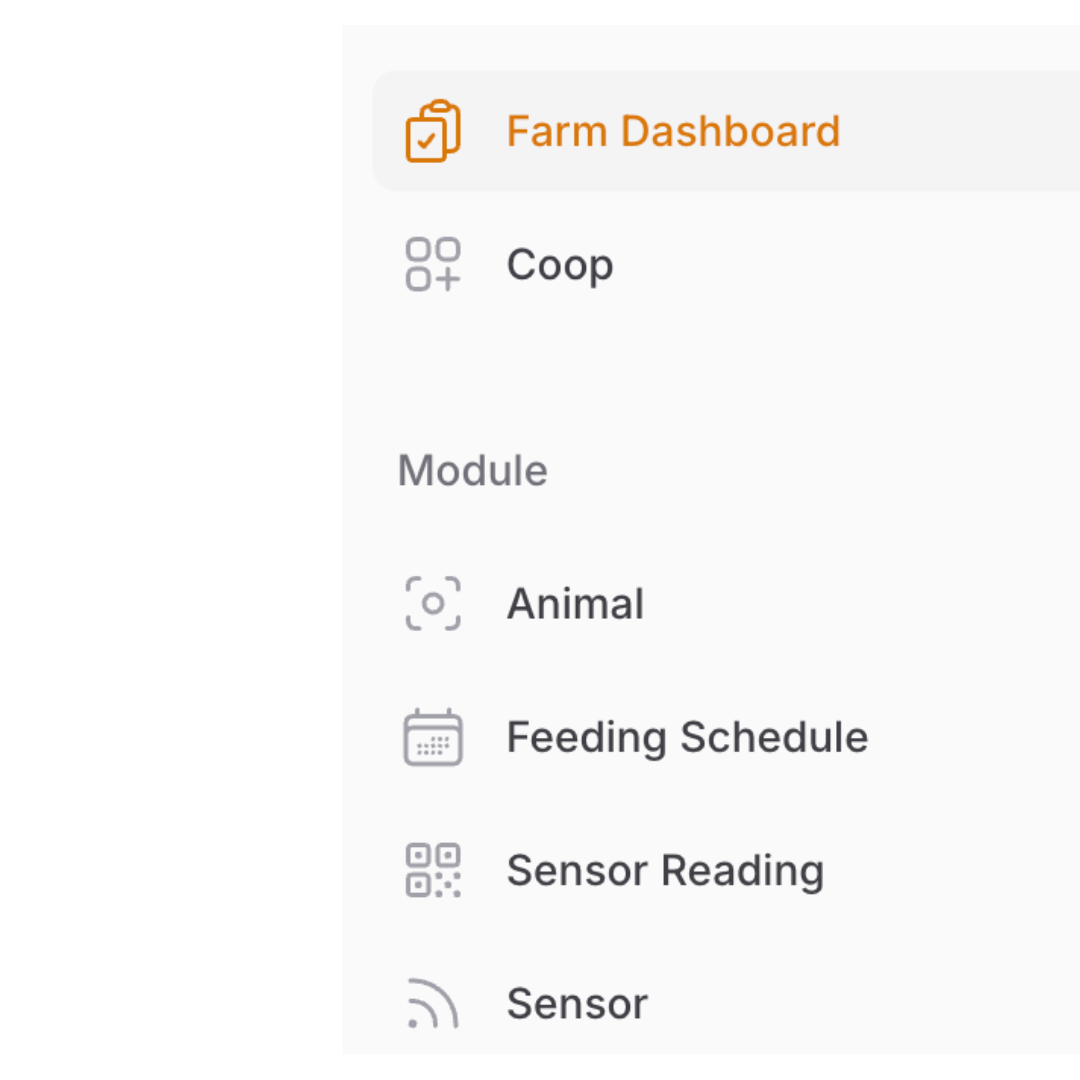Click the Feeding Schedule calendar icon
This screenshot has height=1080, width=1080.
(432, 737)
